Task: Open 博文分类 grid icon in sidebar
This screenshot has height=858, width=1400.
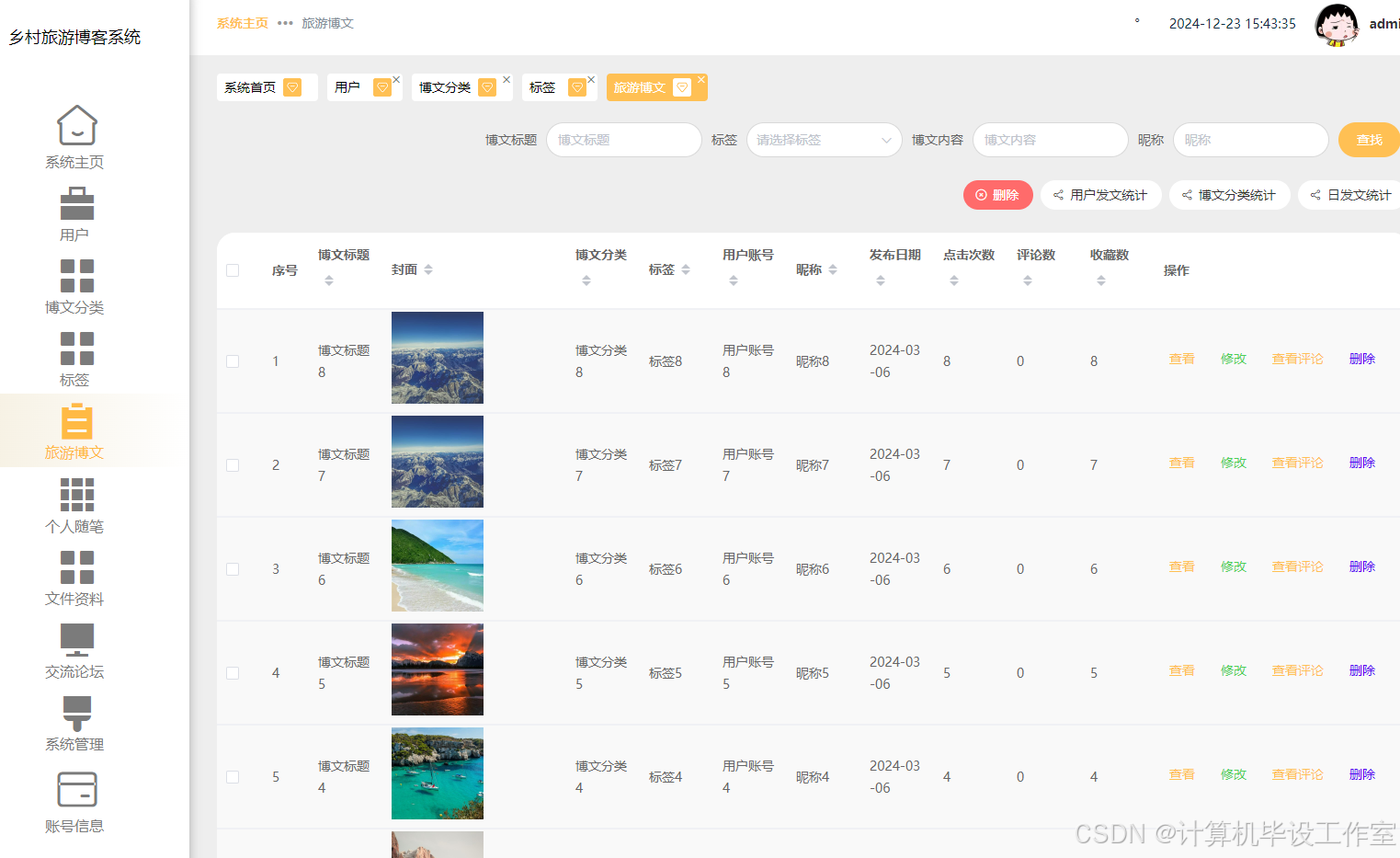Action: (77, 276)
